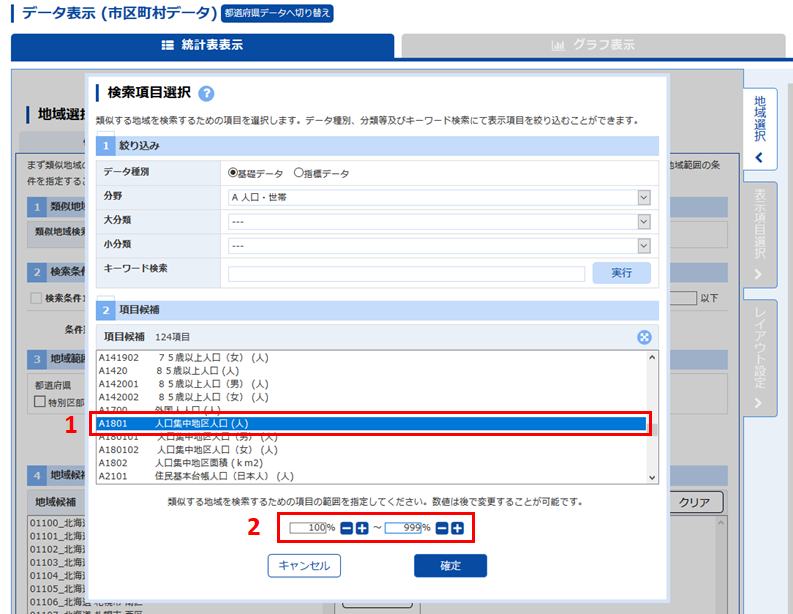Screen dimensions: 793x614
Task: Toggle the 検索条件 checkbox in background page
Action: (x=36, y=298)
